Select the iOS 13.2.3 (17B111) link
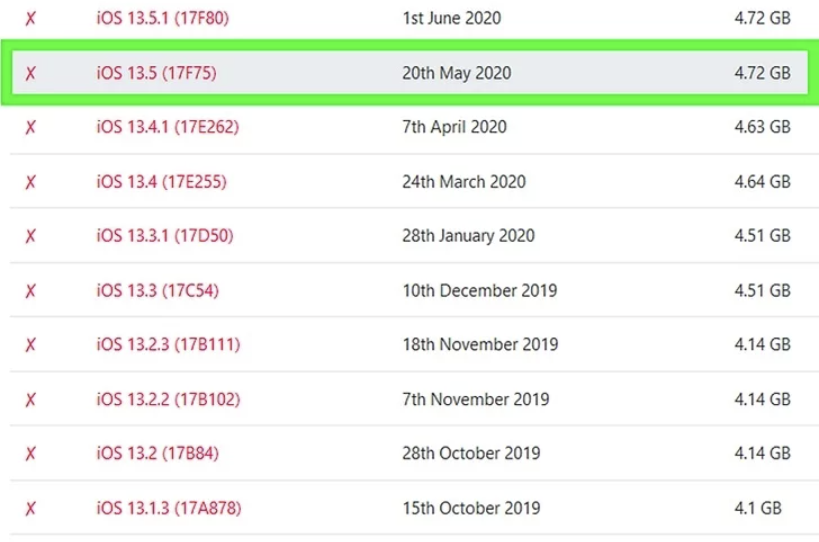Screen dimensions: 819x542 [167, 345]
